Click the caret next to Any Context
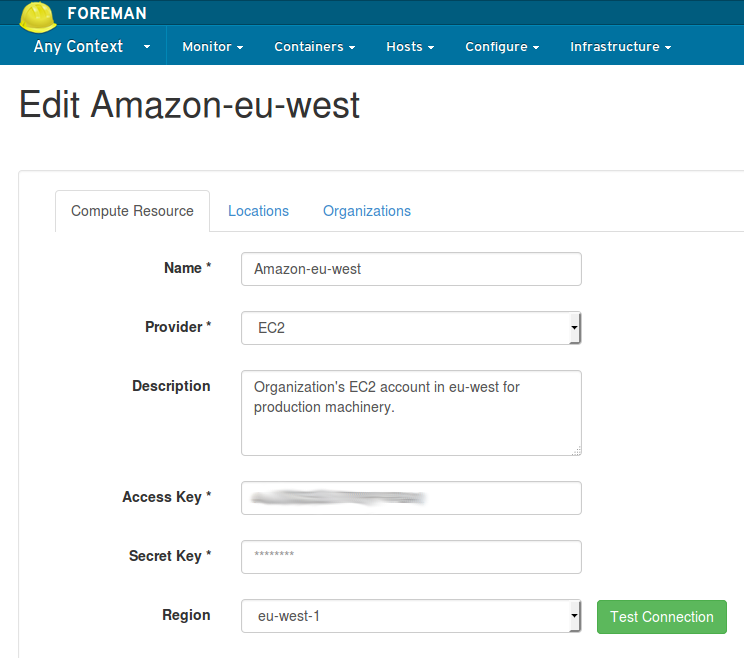This screenshot has height=658, width=744. point(147,47)
